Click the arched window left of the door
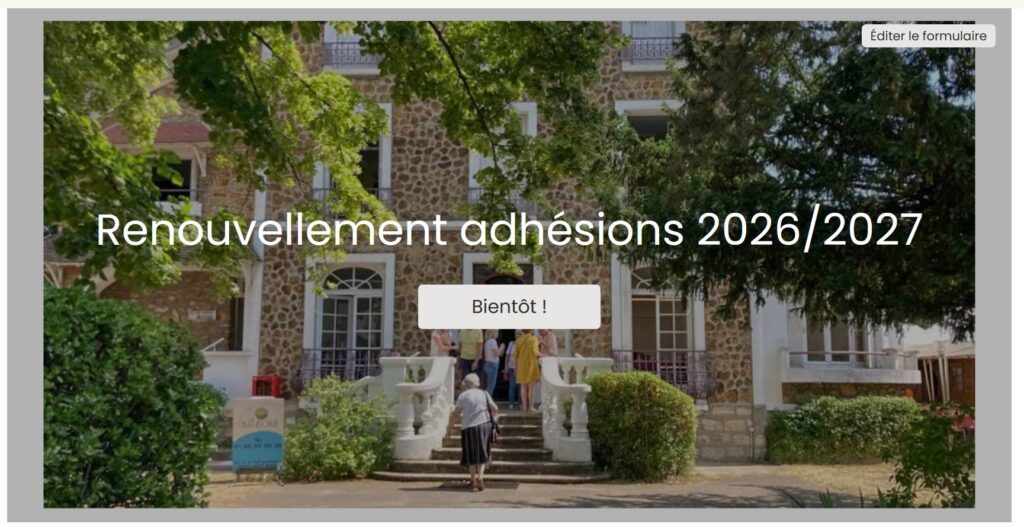1024x527 pixels. pos(351,313)
